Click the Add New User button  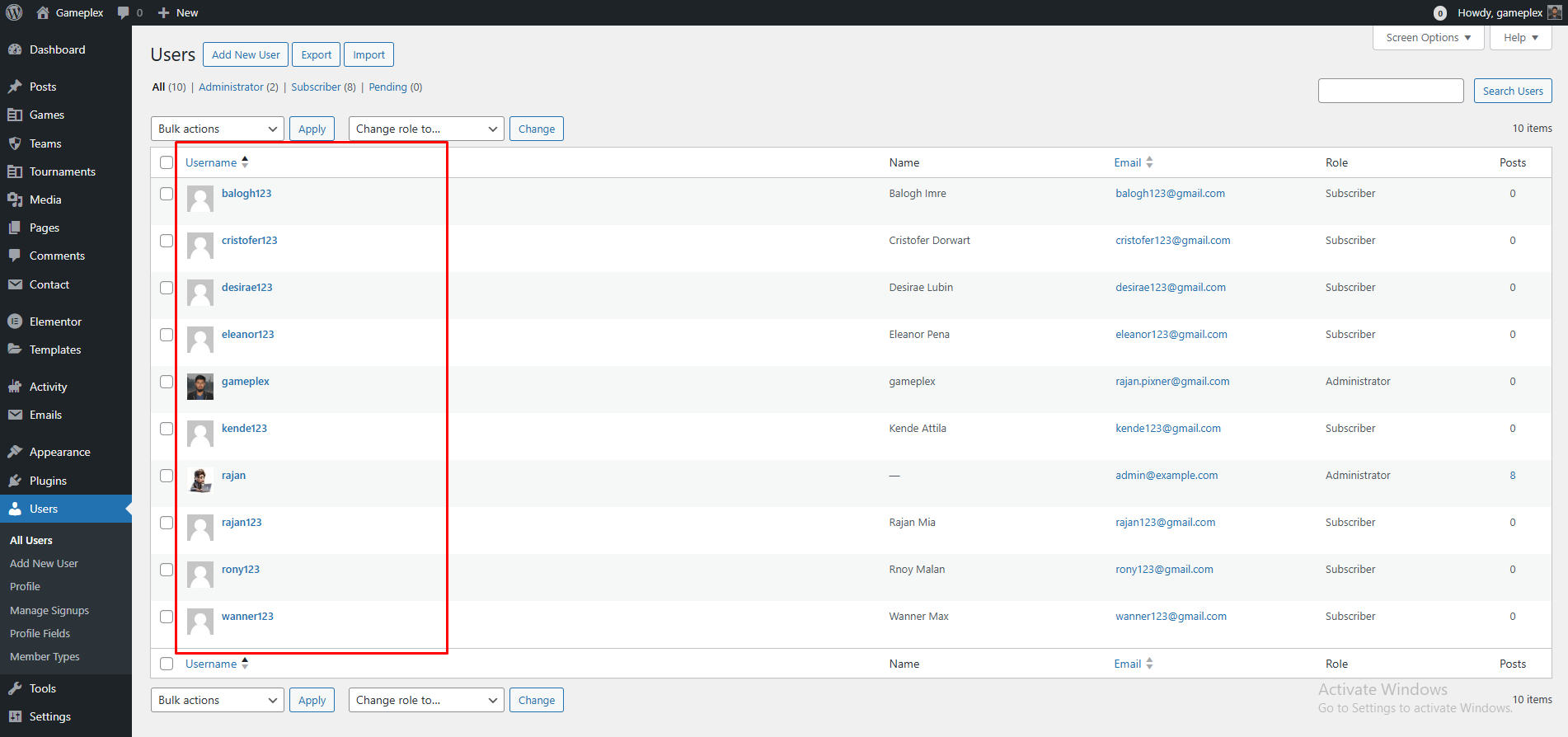(x=246, y=55)
